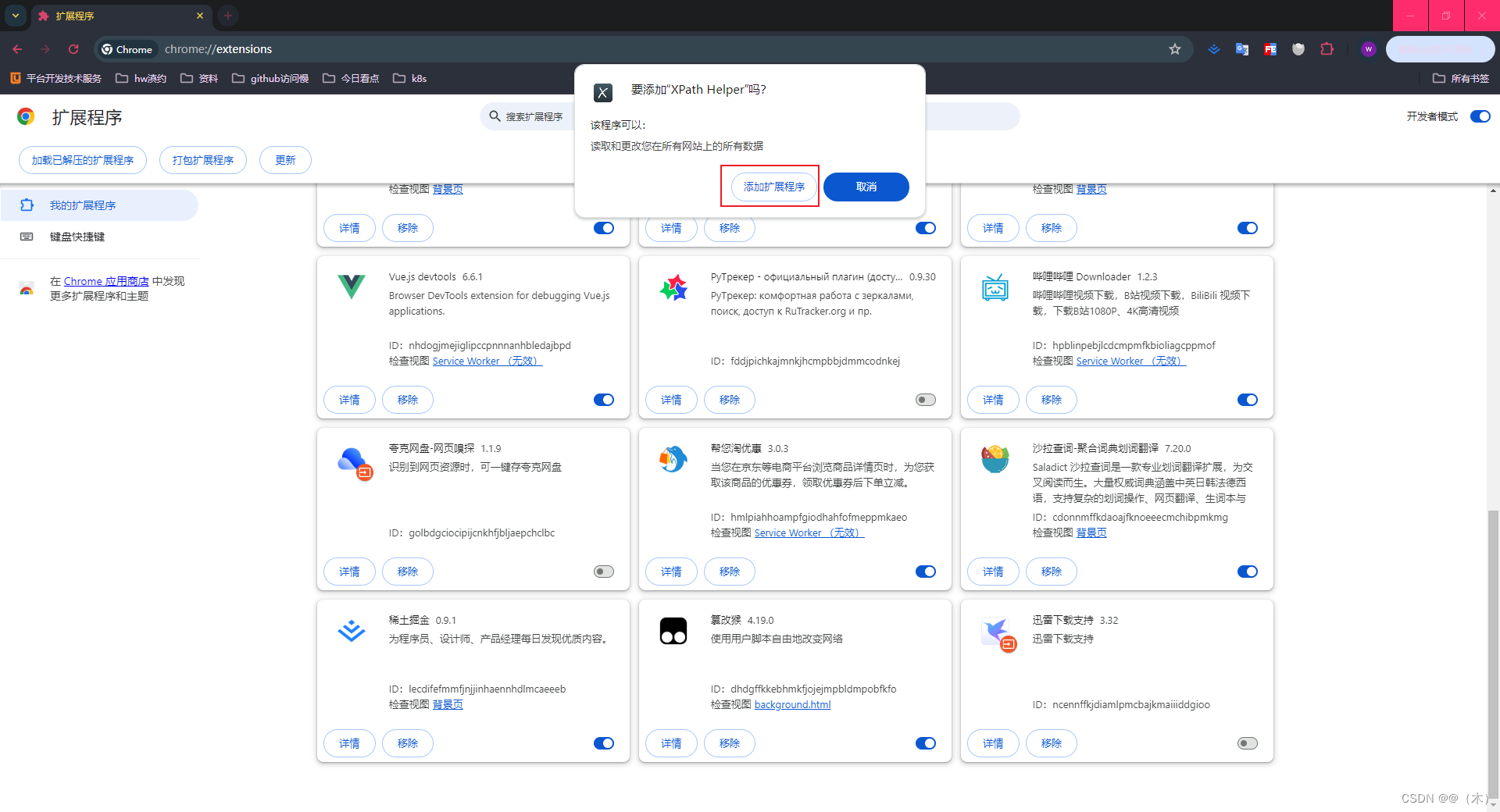Viewport: 1500px width, 812px height.
Task: Open the purple profile avatar
Action: (1368, 49)
